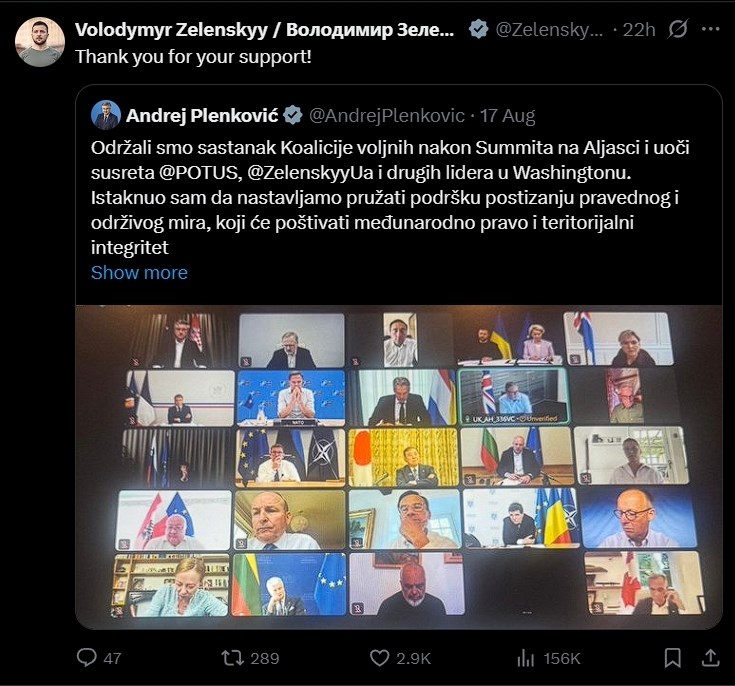Like the post with the heart icon
Viewport: 735px width, 686px height.
pyautogui.click(x=379, y=658)
